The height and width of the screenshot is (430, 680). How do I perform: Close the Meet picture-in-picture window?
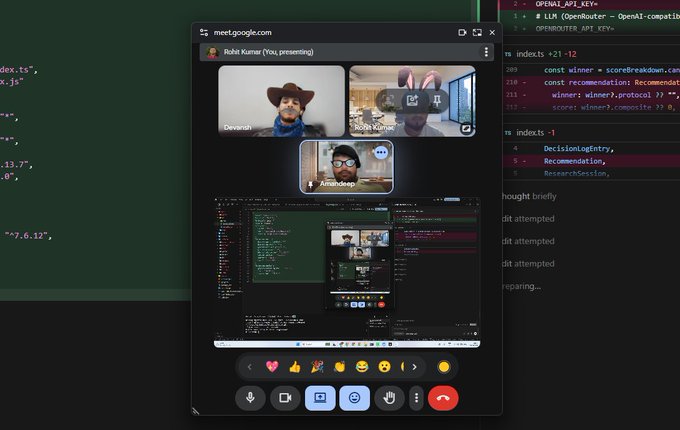click(x=492, y=33)
